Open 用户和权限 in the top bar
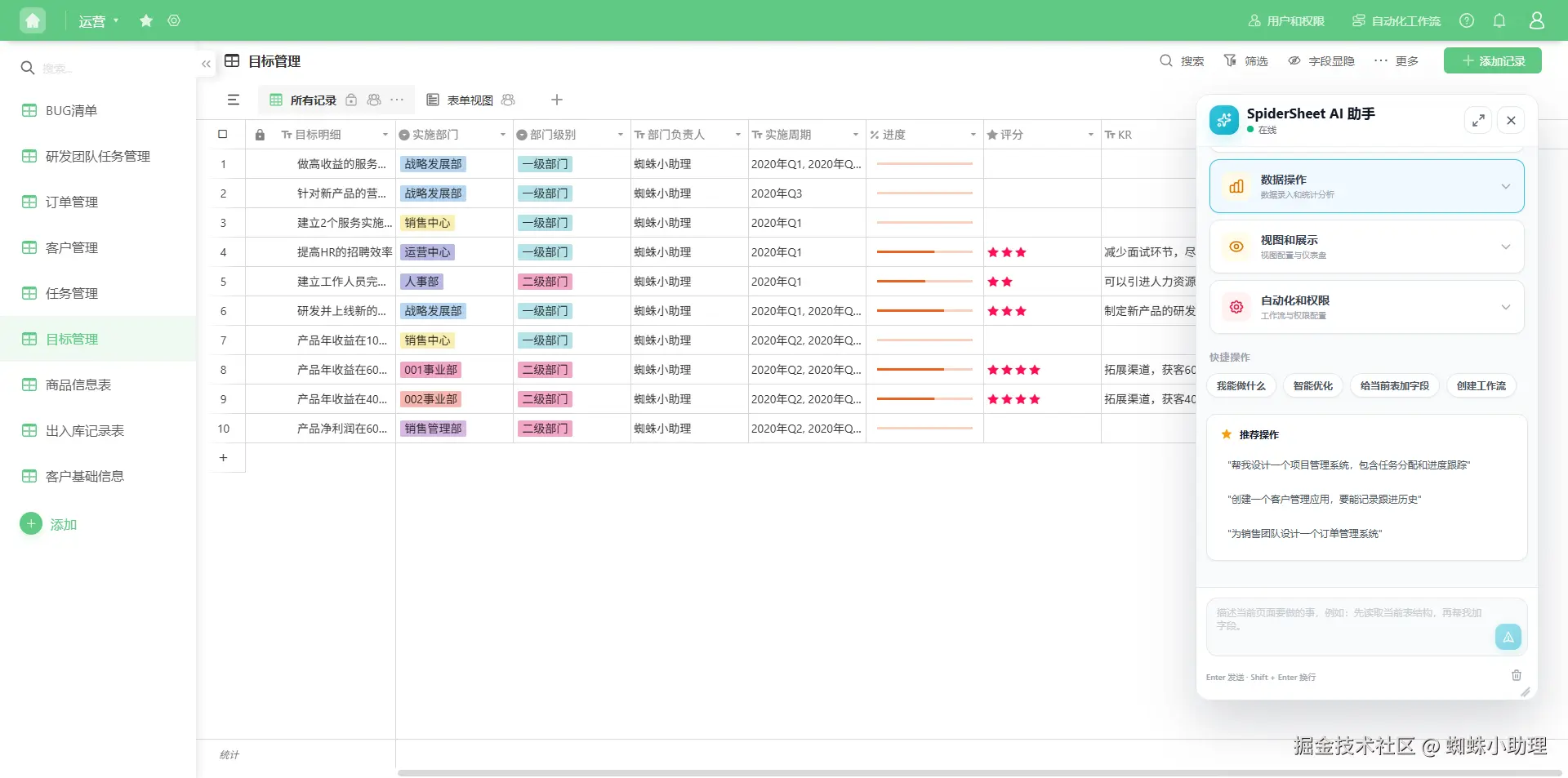 pyautogui.click(x=1286, y=21)
